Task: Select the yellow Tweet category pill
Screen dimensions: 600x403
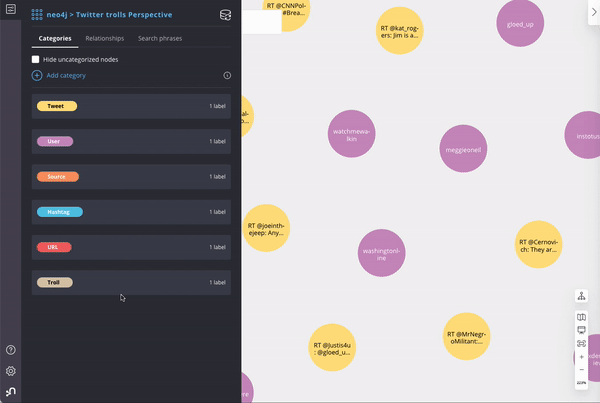Action: 57,106
